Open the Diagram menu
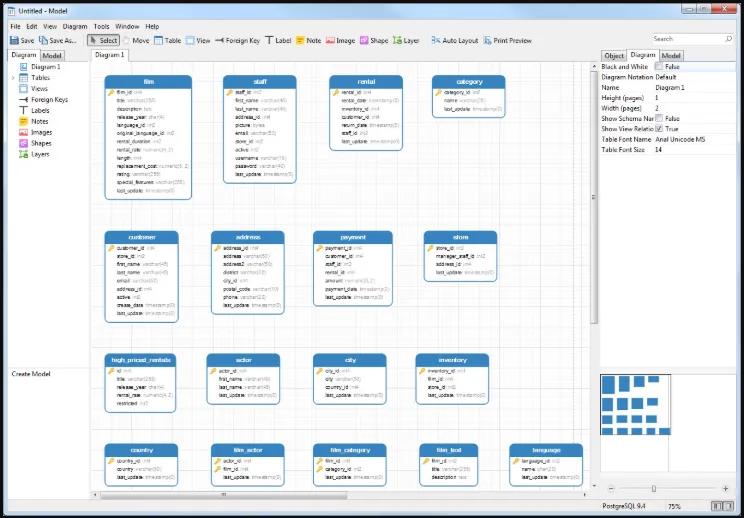Viewport: 744px width, 518px height. pos(75,27)
